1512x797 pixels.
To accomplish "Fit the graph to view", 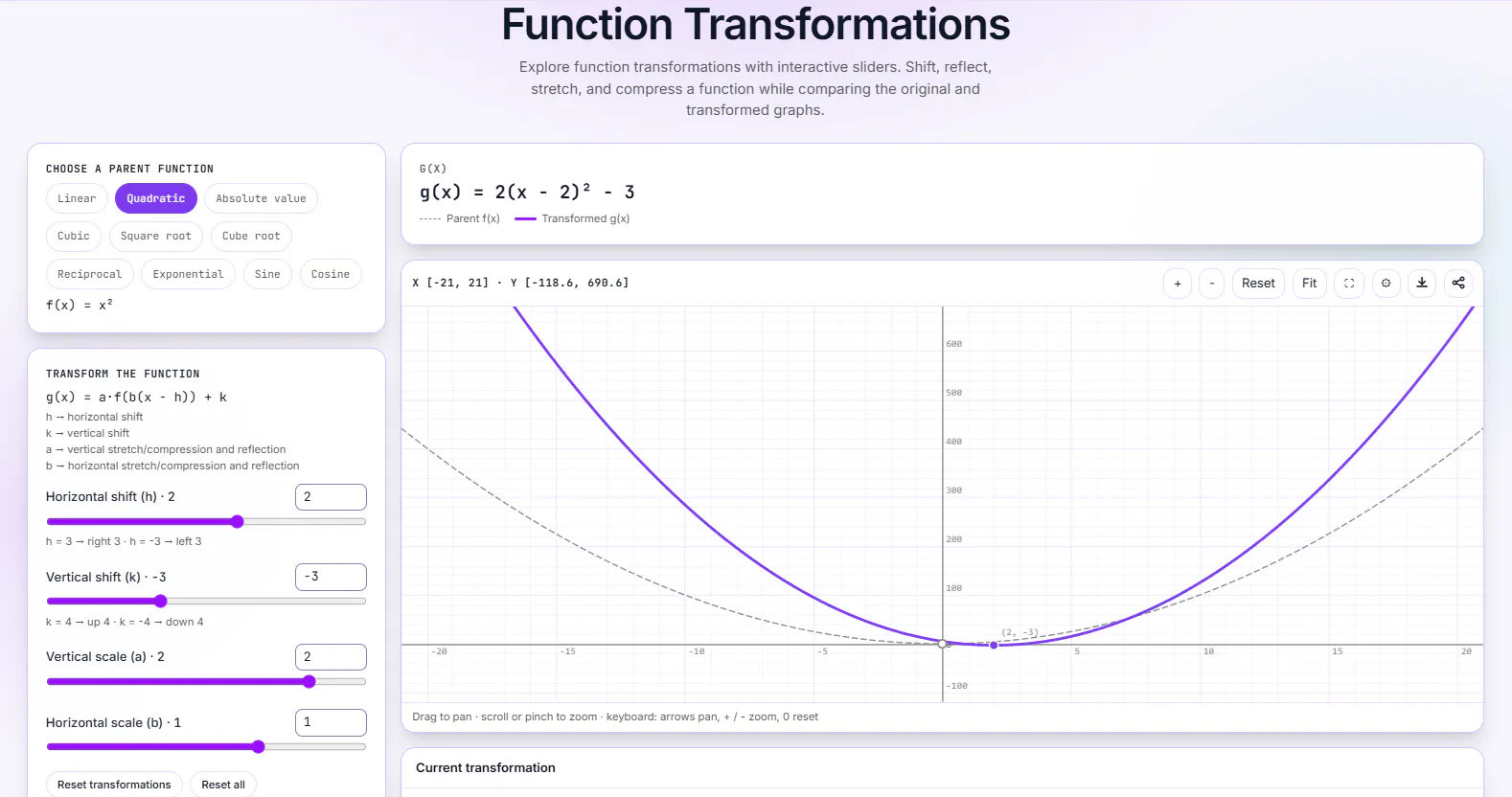I will click(1309, 284).
